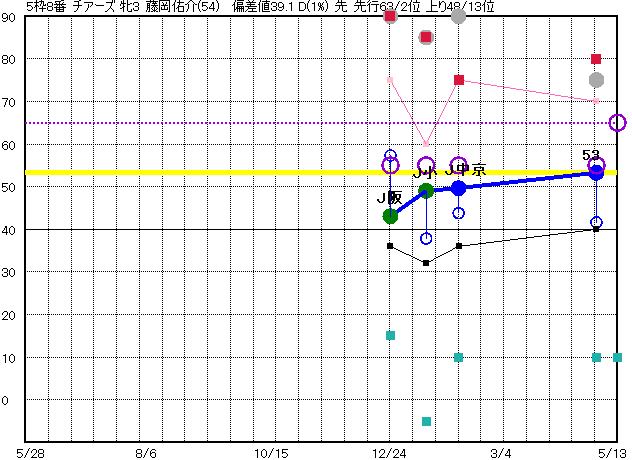Viewport: 632px width, 460px height.
Task: Click the 90 label on y-axis
Action: (9, 17)
